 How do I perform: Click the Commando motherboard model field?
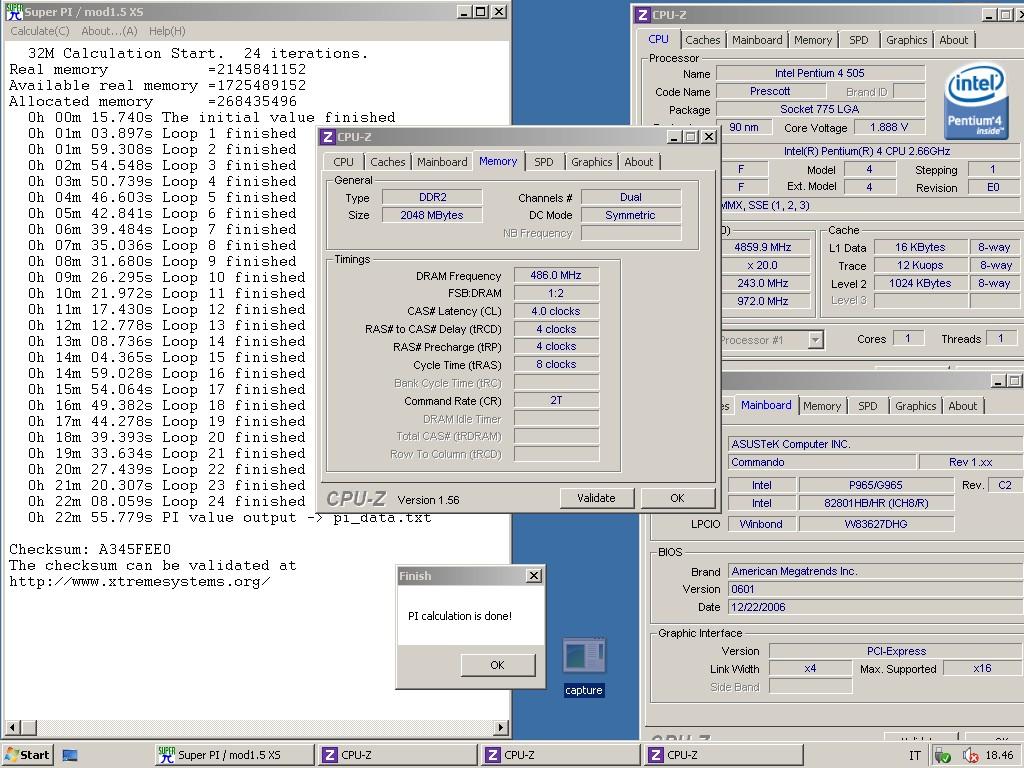tap(821, 462)
